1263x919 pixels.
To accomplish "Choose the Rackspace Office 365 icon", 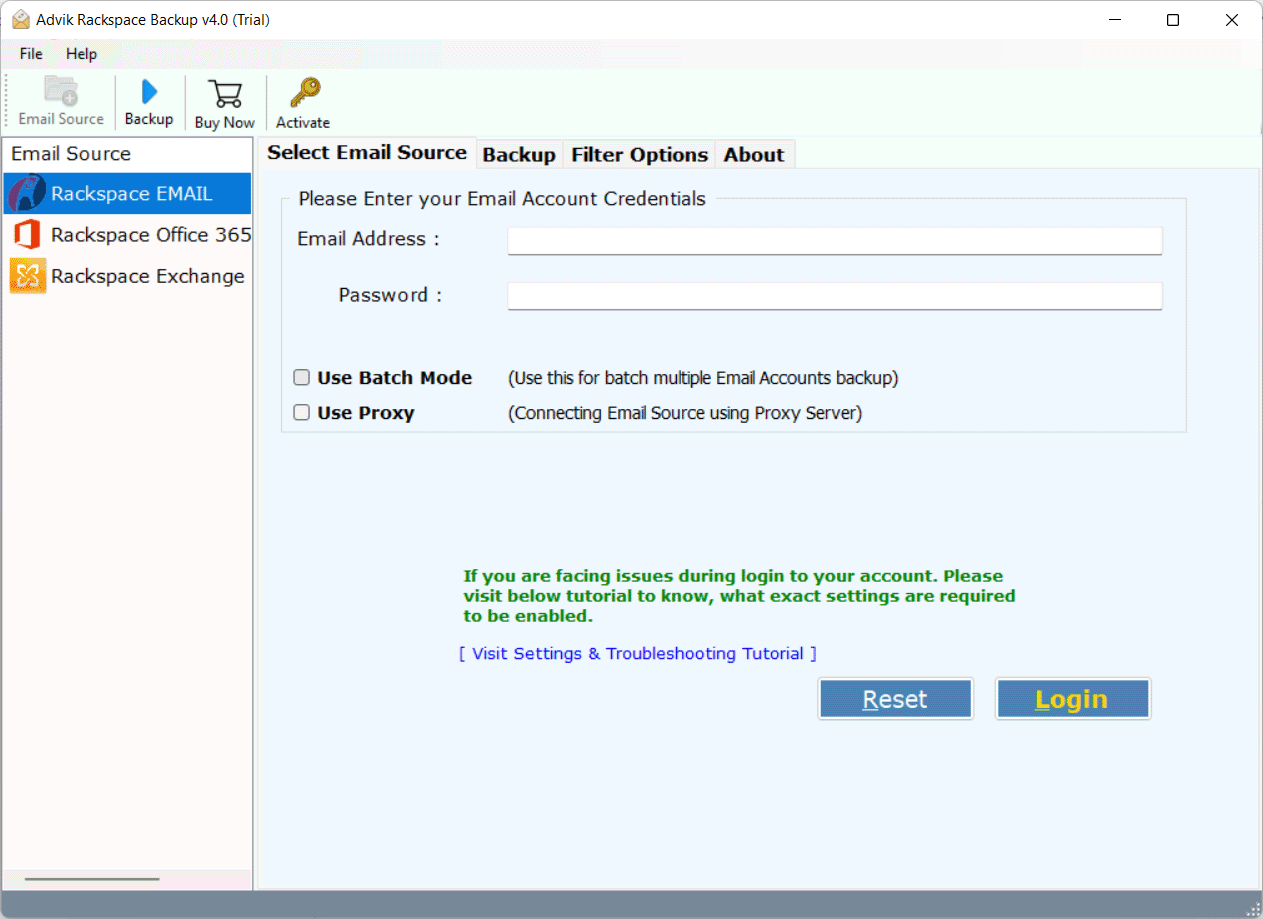I will pos(27,234).
